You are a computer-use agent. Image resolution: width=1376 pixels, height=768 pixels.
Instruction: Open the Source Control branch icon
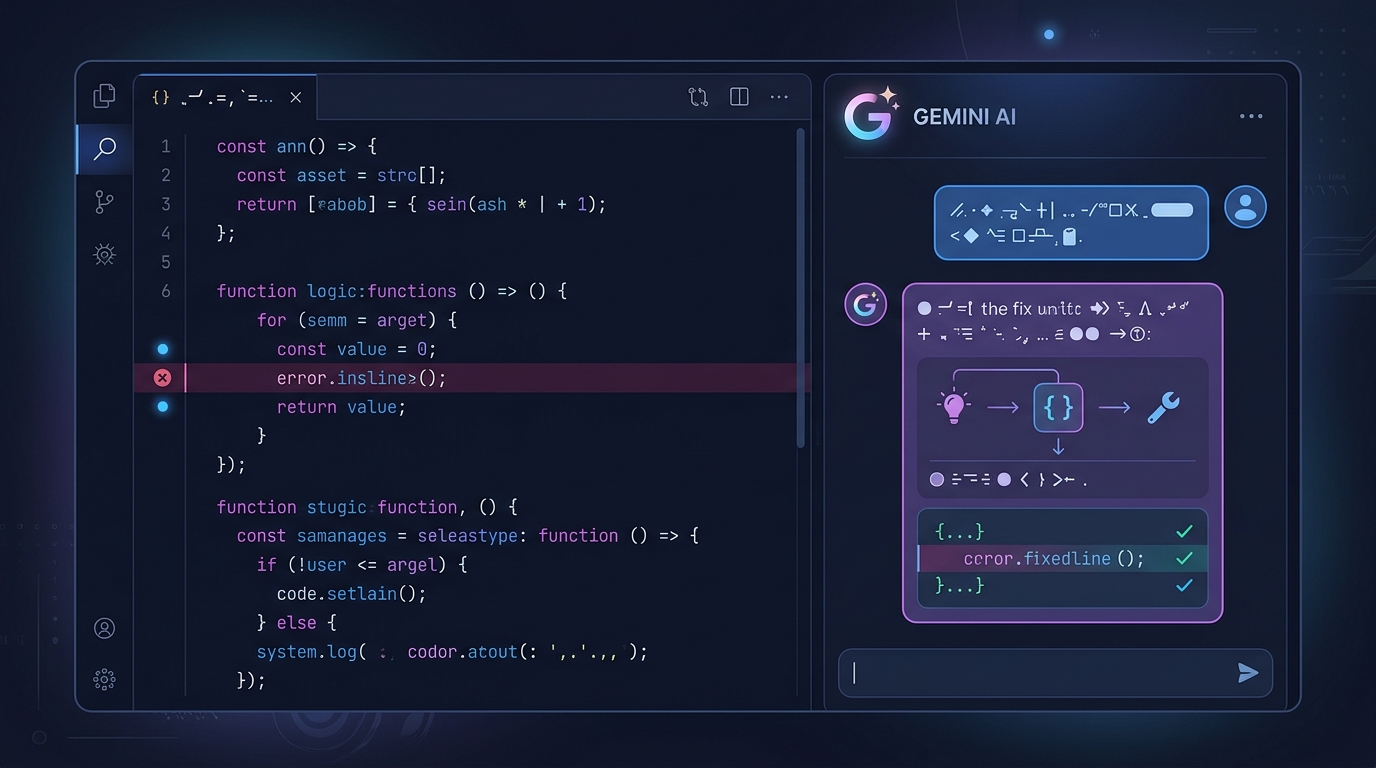pyautogui.click(x=104, y=202)
